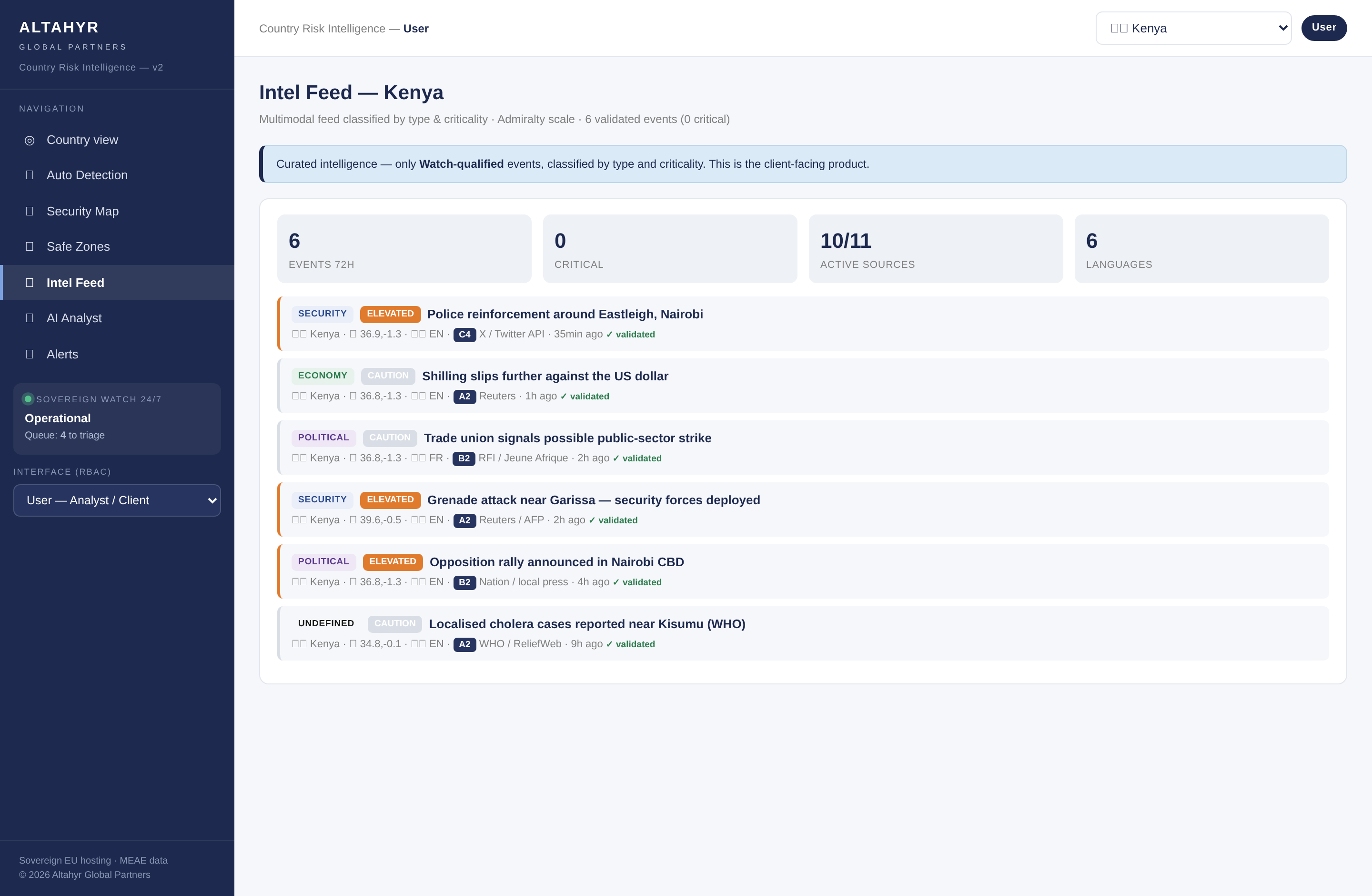Click validated checkmark on Trade union event

637,458
